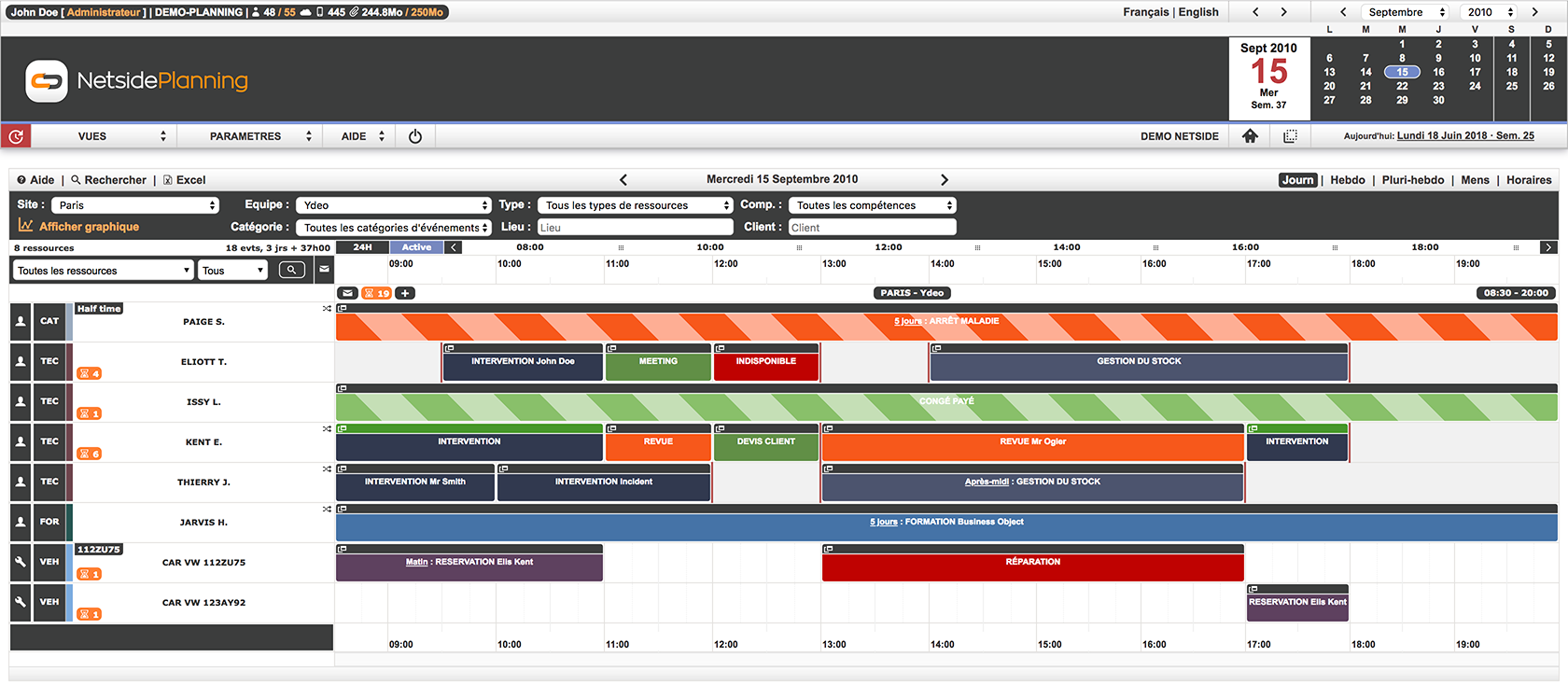Click the resource search magnifier button
1568x685 pixels.
pyautogui.click(x=291, y=271)
